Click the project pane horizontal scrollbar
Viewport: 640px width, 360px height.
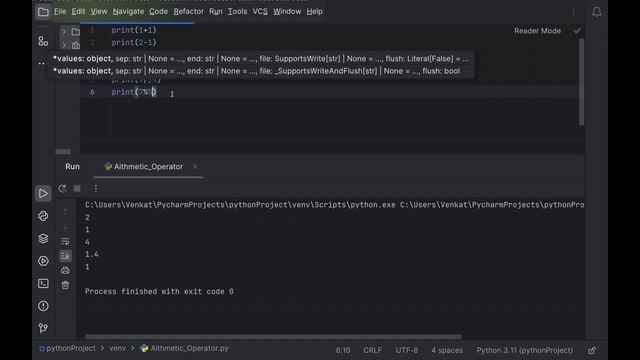click(63, 151)
